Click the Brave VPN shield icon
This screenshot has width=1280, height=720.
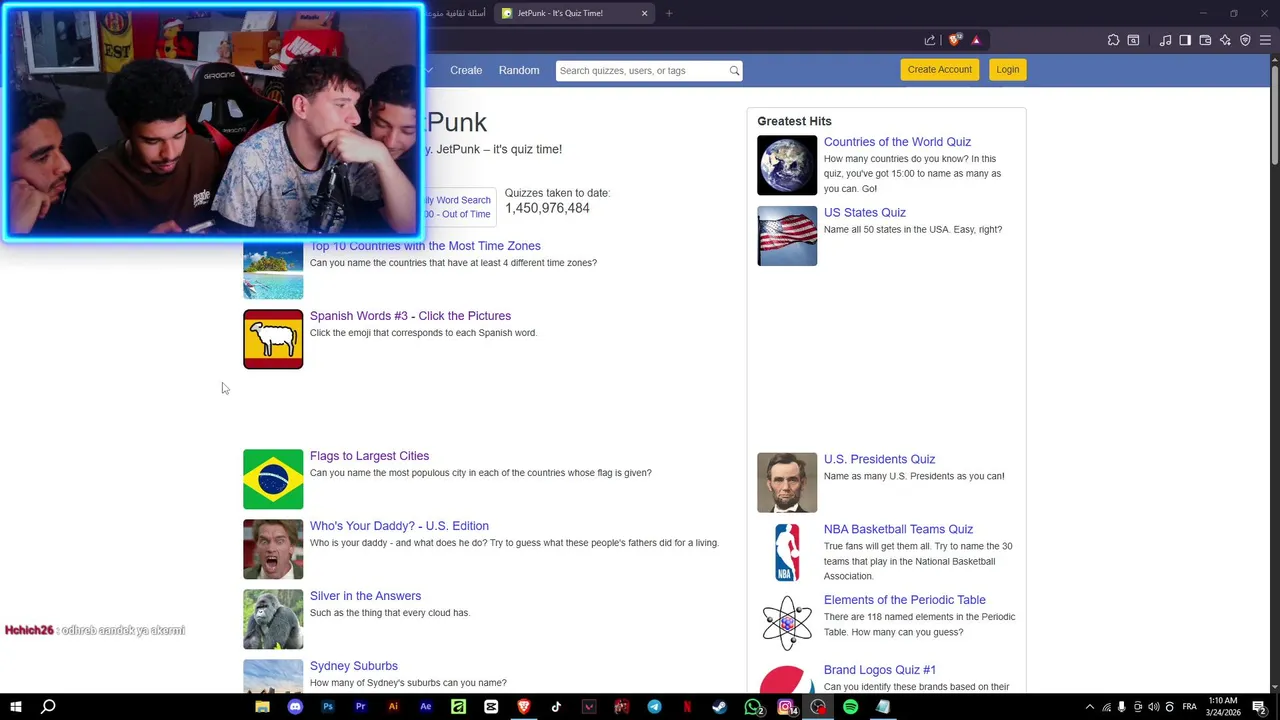(x=1245, y=40)
